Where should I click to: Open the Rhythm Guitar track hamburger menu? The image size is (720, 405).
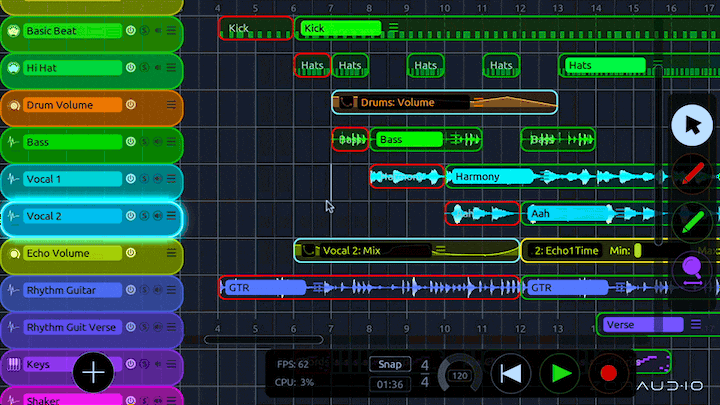coord(171,290)
